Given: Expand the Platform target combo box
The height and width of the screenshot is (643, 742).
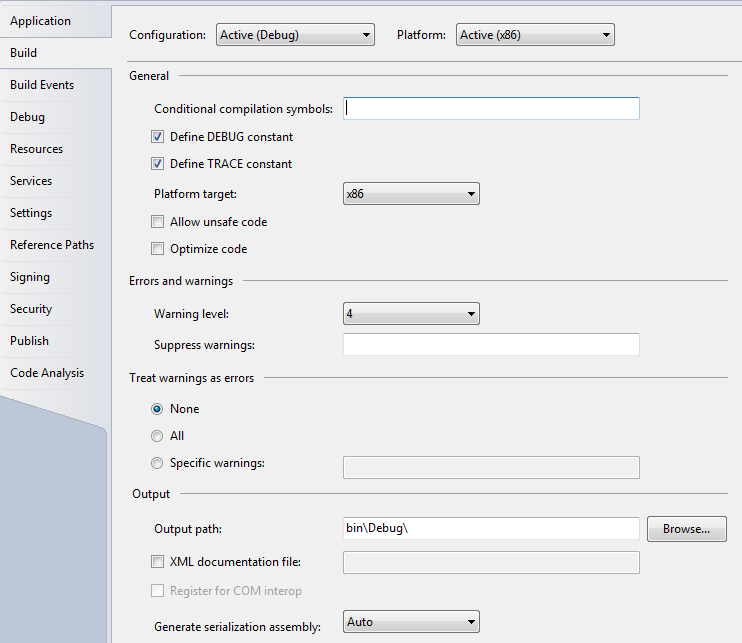Looking at the screenshot, I should (411, 194).
